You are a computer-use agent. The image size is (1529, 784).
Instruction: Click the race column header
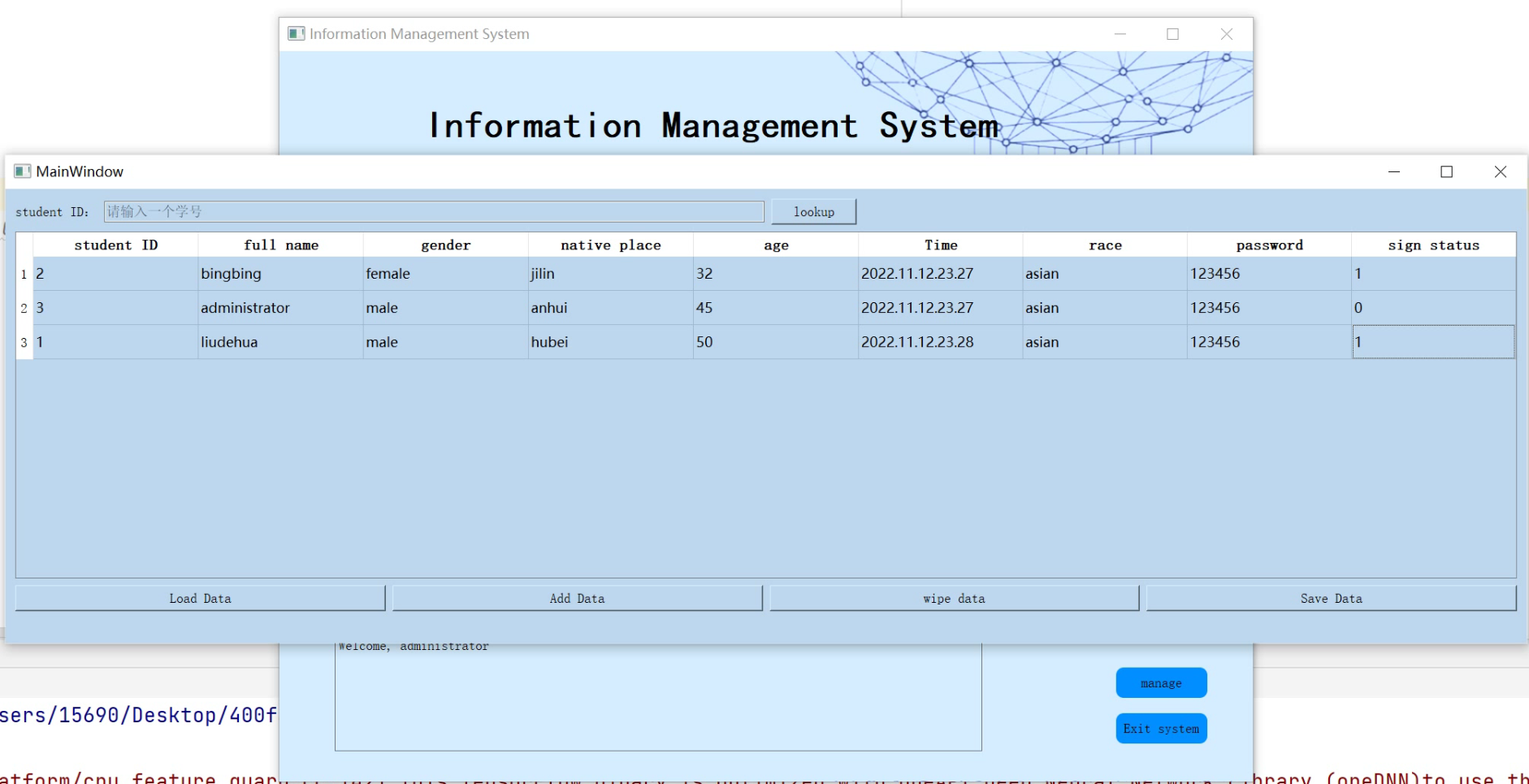click(1105, 245)
